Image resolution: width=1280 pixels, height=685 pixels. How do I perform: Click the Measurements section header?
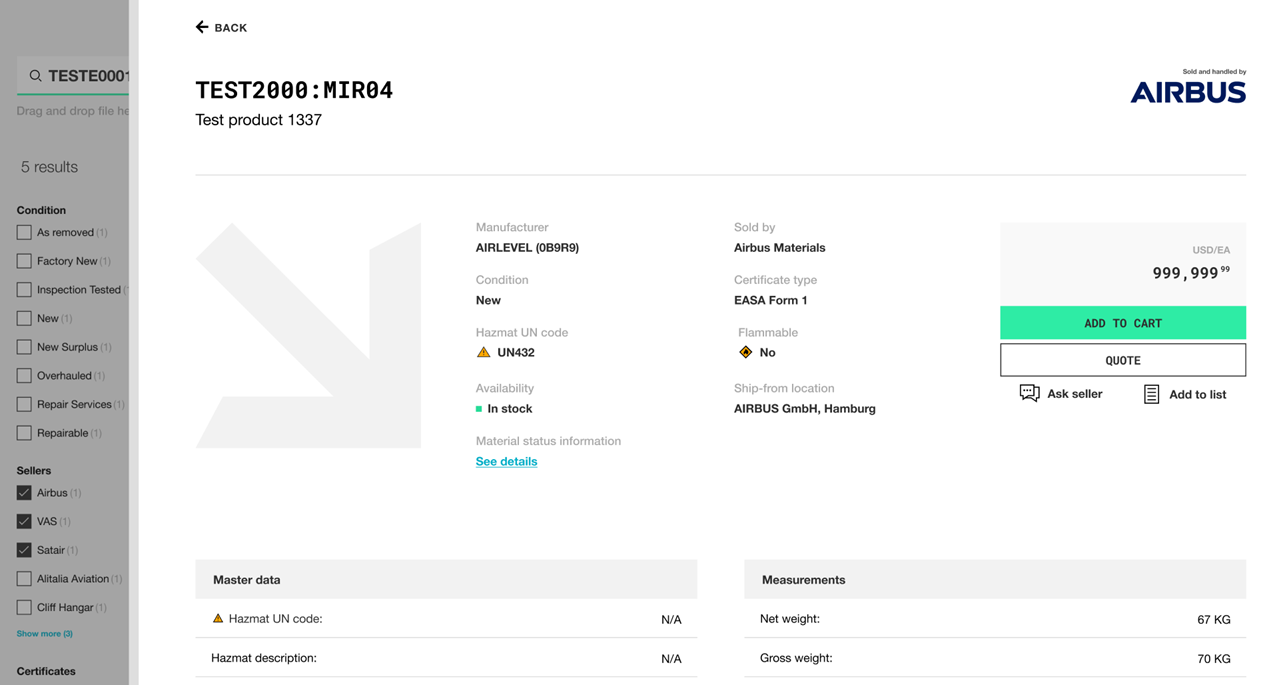click(995, 579)
